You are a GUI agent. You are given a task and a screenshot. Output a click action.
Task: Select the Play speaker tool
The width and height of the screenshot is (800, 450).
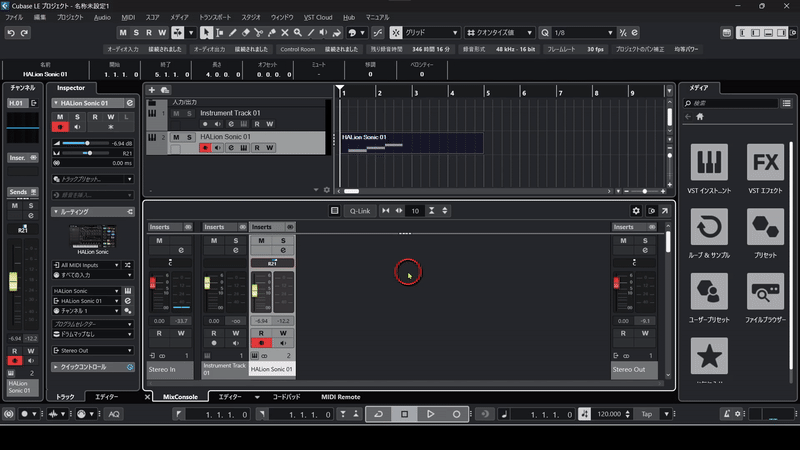pyautogui.click(x=323, y=33)
